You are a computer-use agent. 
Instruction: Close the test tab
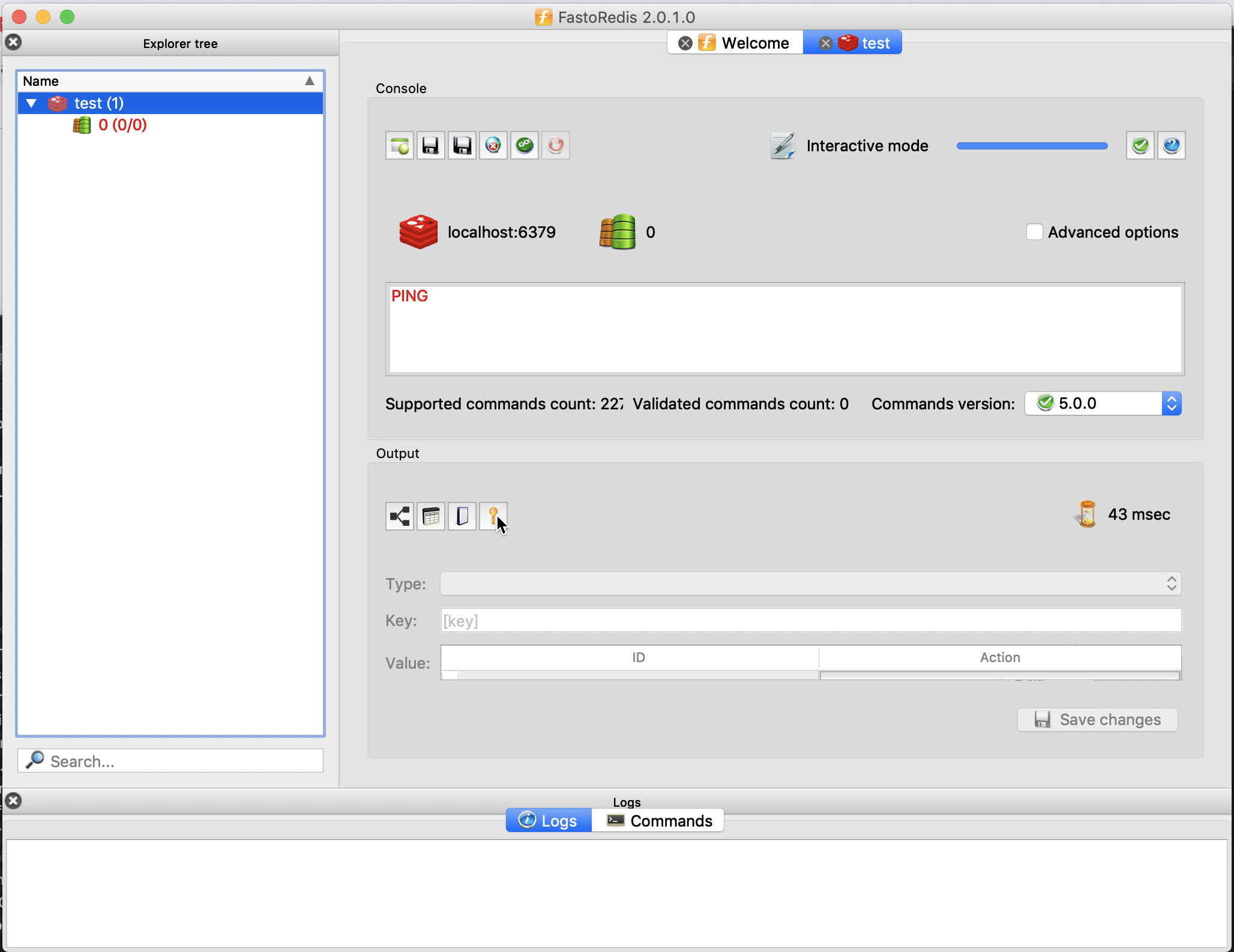pyautogui.click(x=825, y=43)
